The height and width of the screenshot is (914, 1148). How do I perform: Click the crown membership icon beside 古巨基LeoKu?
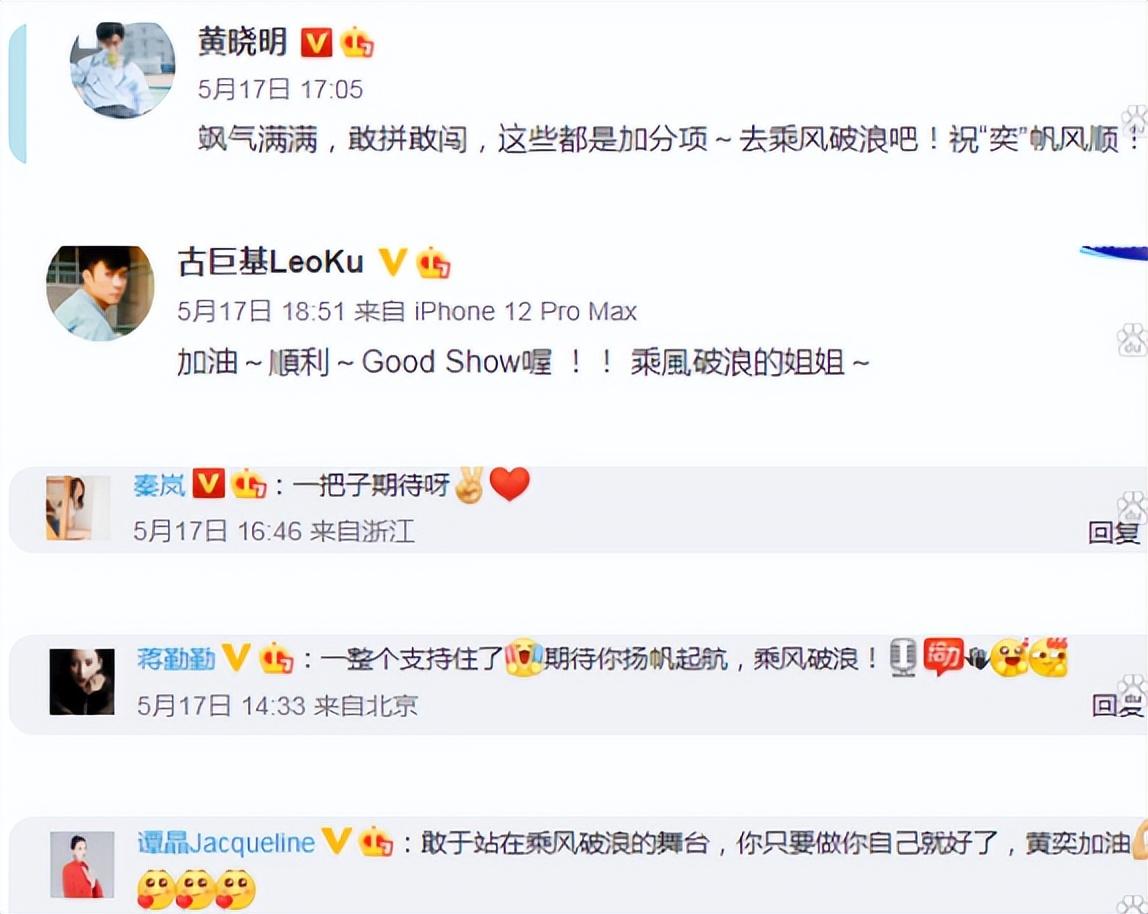[433, 263]
